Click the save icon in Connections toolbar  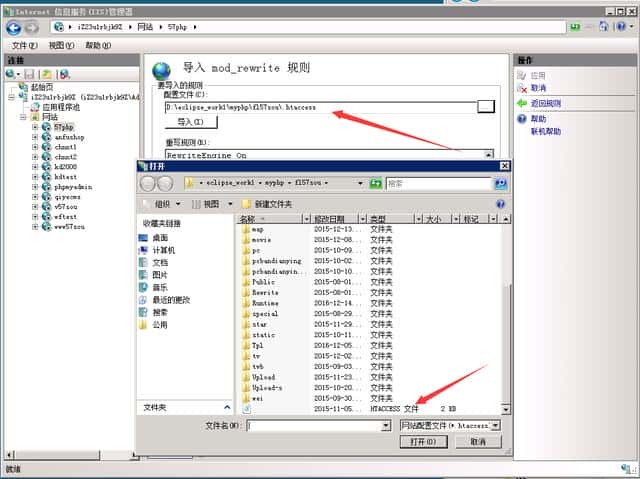[x=29, y=74]
